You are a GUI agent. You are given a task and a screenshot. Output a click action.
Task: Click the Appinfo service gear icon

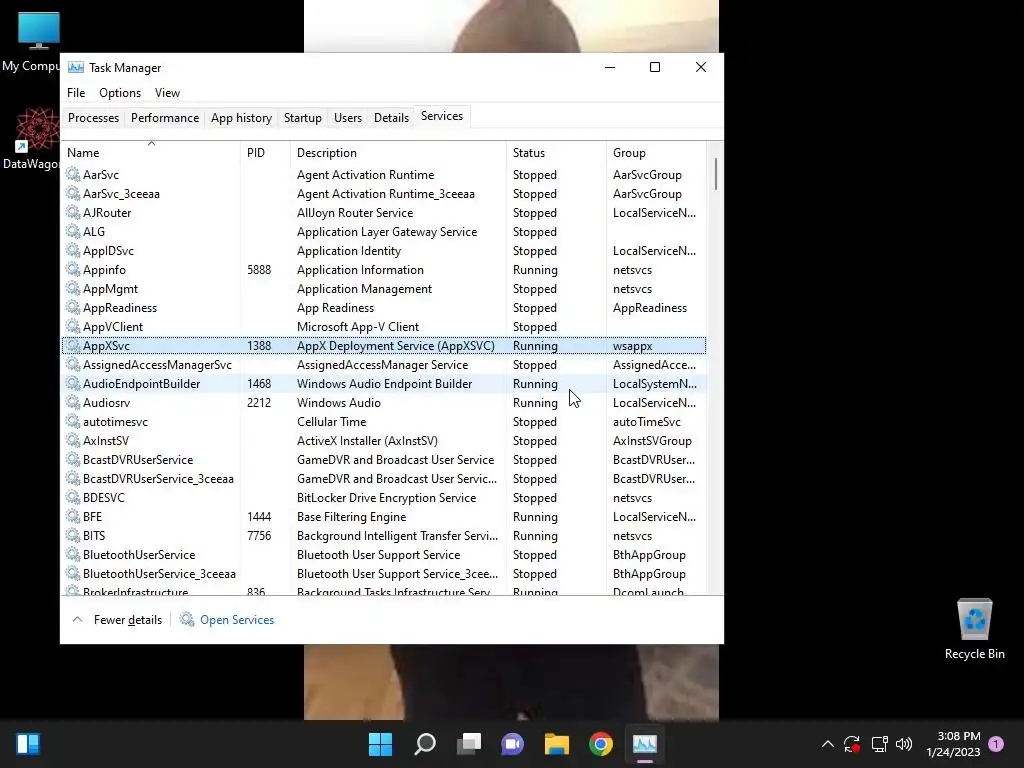pos(73,269)
